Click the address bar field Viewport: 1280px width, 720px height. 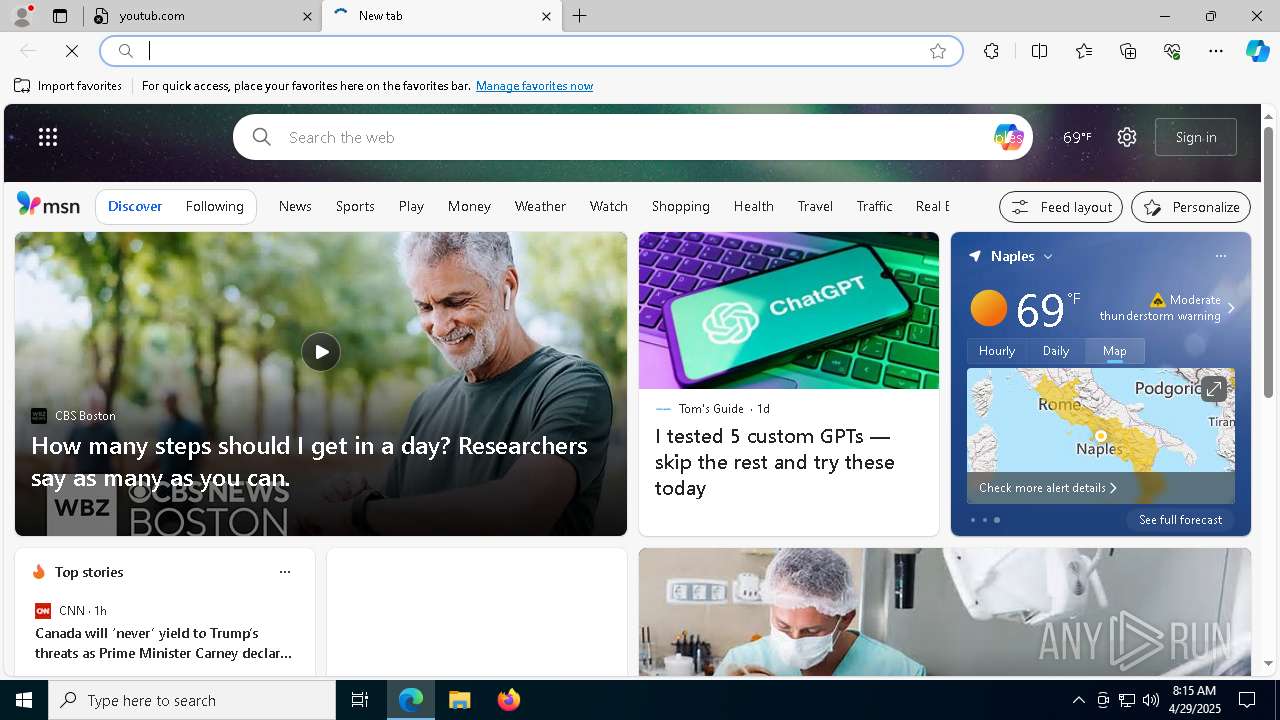click(x=530, y=51)
